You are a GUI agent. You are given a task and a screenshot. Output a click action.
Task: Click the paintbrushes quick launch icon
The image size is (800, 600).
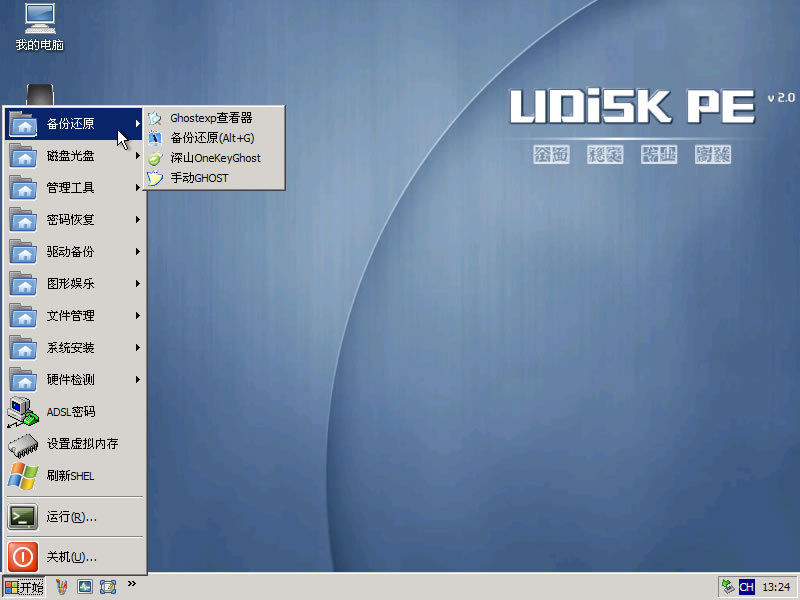pos(62,587)
